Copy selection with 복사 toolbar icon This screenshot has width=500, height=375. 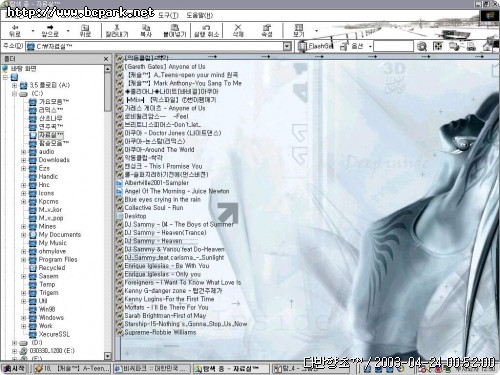tap(146, 30)
